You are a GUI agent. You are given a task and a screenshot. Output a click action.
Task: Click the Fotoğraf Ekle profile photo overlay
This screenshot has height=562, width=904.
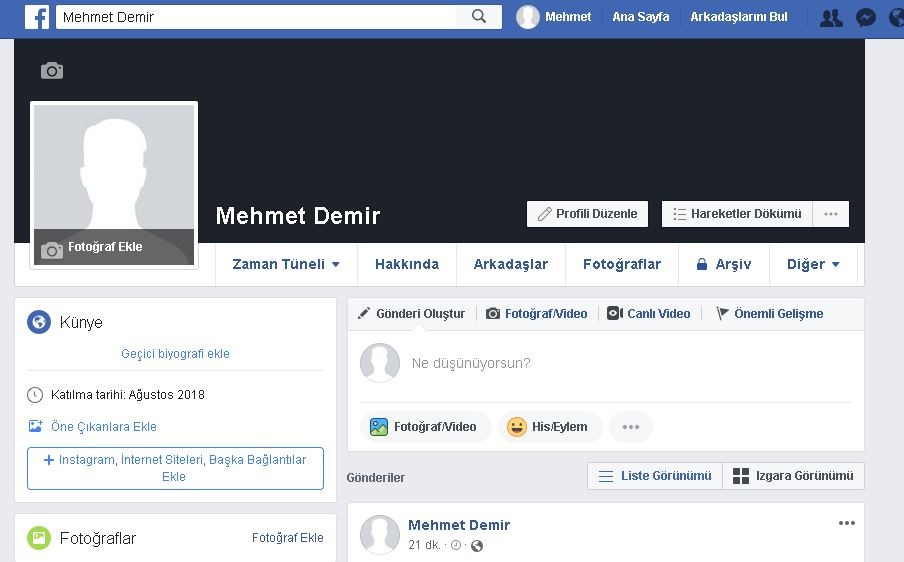point(114,247)
